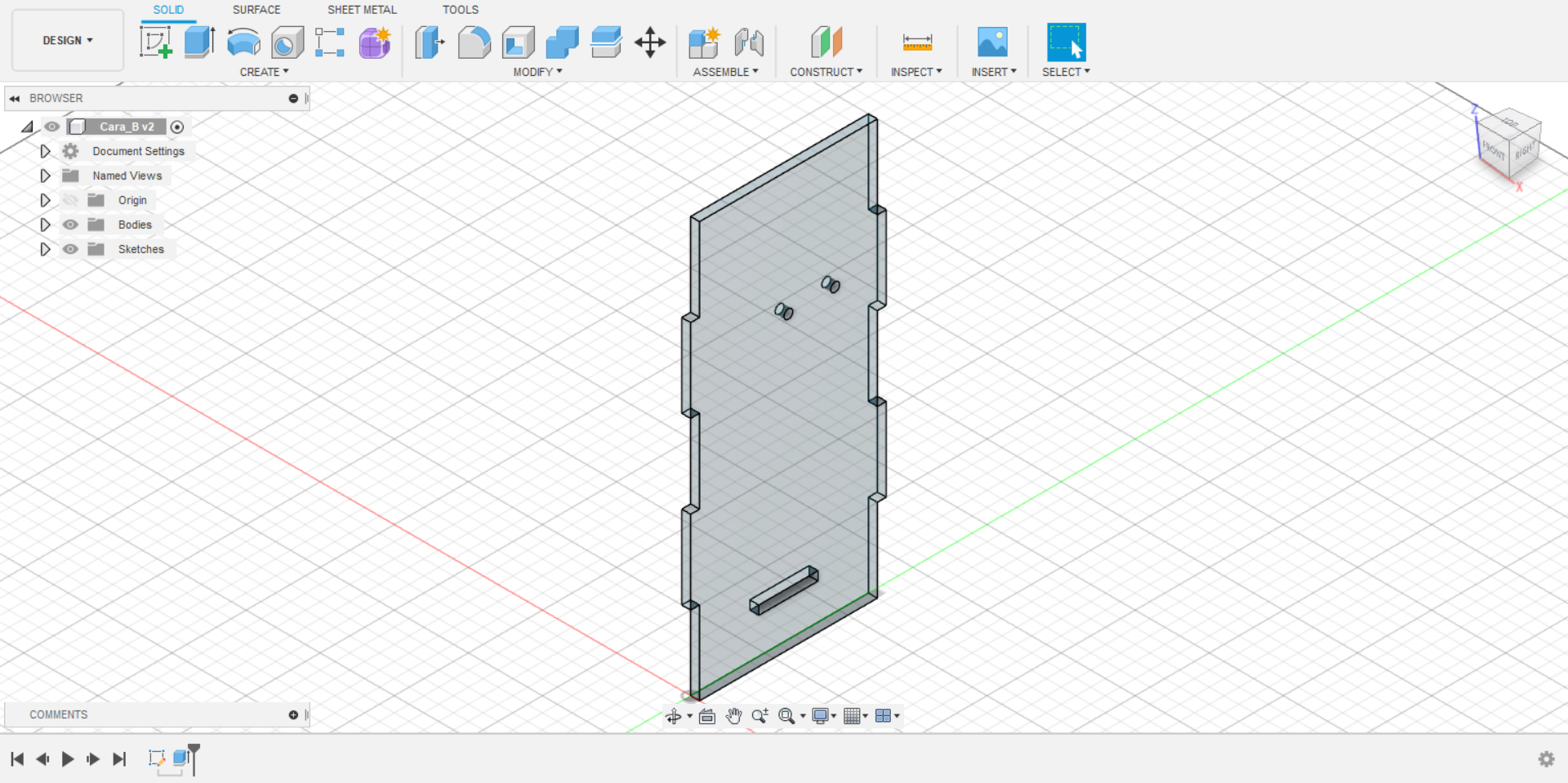Select the Revolve tool
The height and width of the screenshot is (783, 1568).
click(x=243, y=42)
